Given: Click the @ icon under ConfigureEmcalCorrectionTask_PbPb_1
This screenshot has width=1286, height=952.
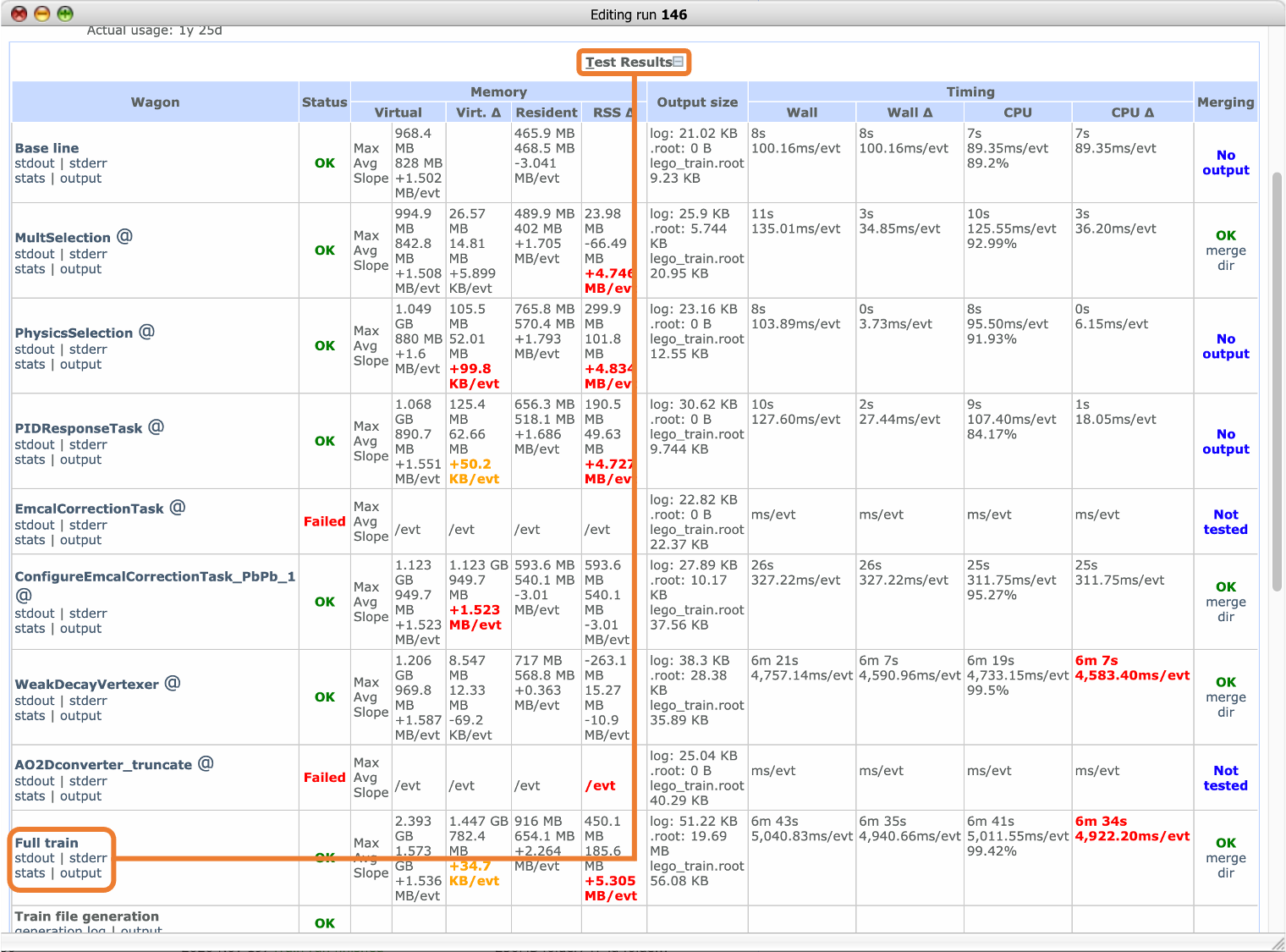Looking at the screenshot, I should pos(24,595).
